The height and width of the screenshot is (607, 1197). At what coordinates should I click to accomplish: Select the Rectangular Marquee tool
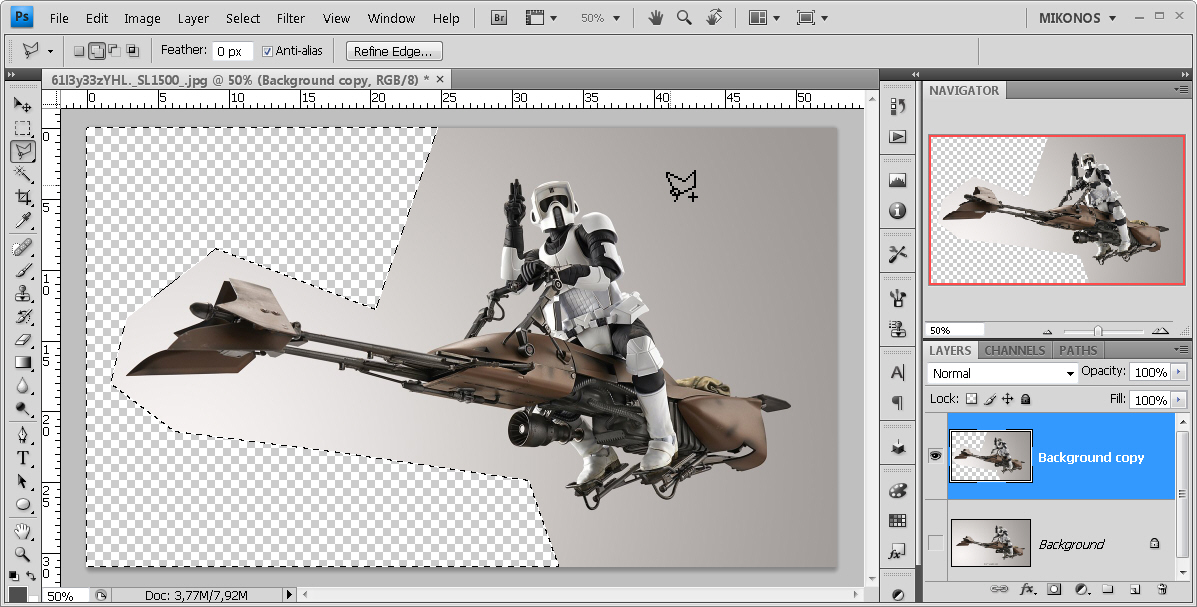[x=22, y=128]
